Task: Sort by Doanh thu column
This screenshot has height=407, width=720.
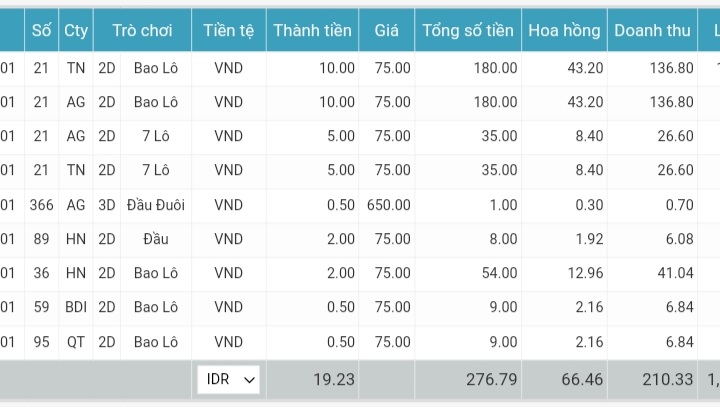Action: 652,30
